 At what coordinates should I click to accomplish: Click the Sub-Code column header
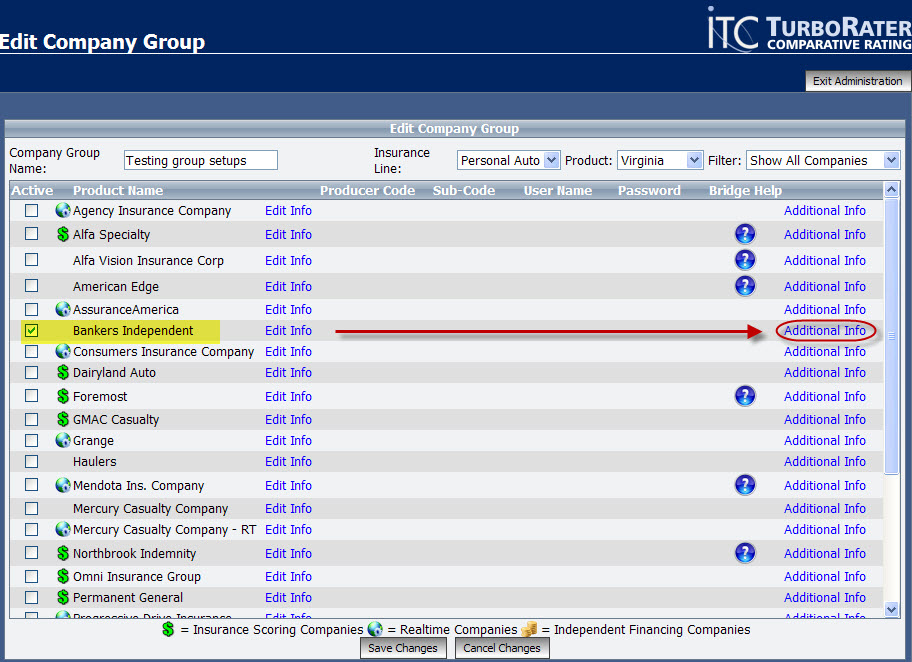tap(464, 190)
